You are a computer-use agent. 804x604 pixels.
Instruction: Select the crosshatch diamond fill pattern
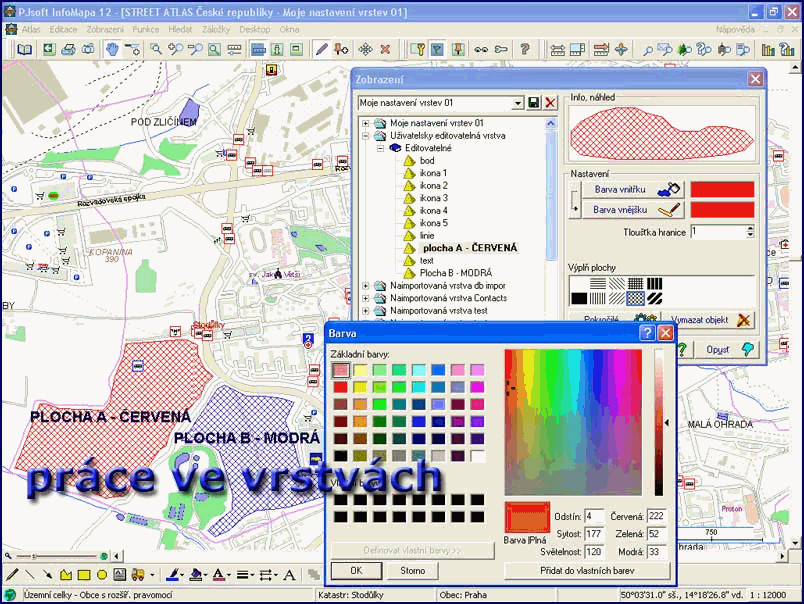click(635, 298)
